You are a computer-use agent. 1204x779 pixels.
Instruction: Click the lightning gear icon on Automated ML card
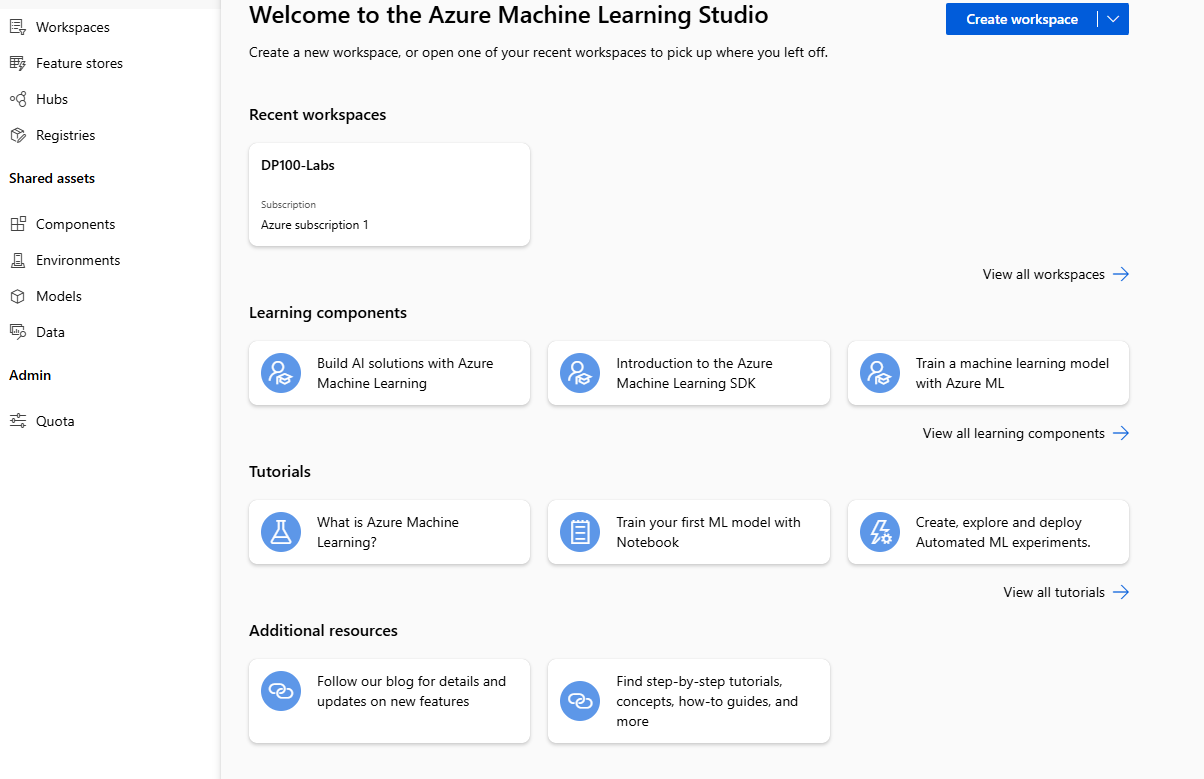[x=880, y=532]
